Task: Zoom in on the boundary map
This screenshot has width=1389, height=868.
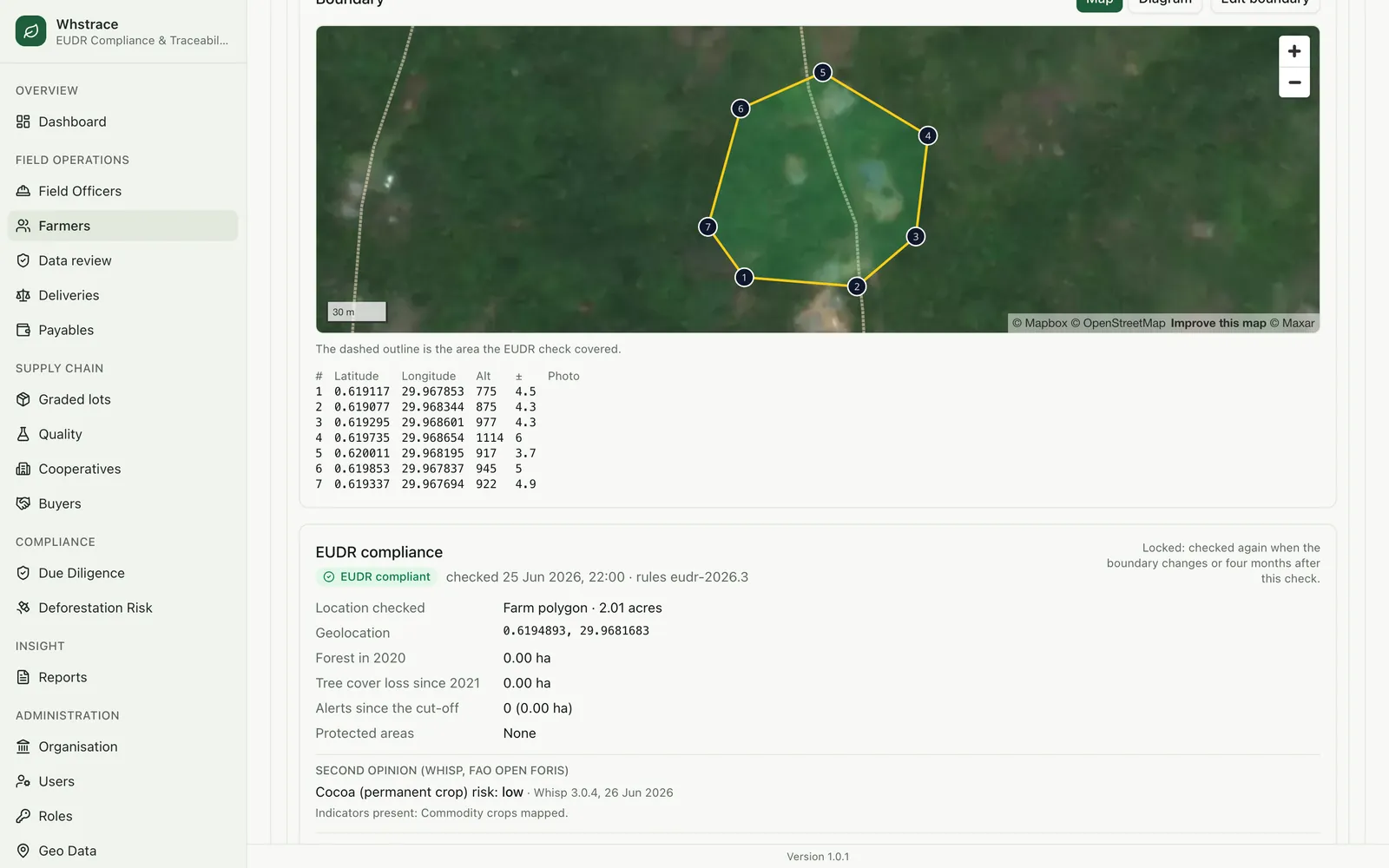Action: click(x=1294, y=51)
